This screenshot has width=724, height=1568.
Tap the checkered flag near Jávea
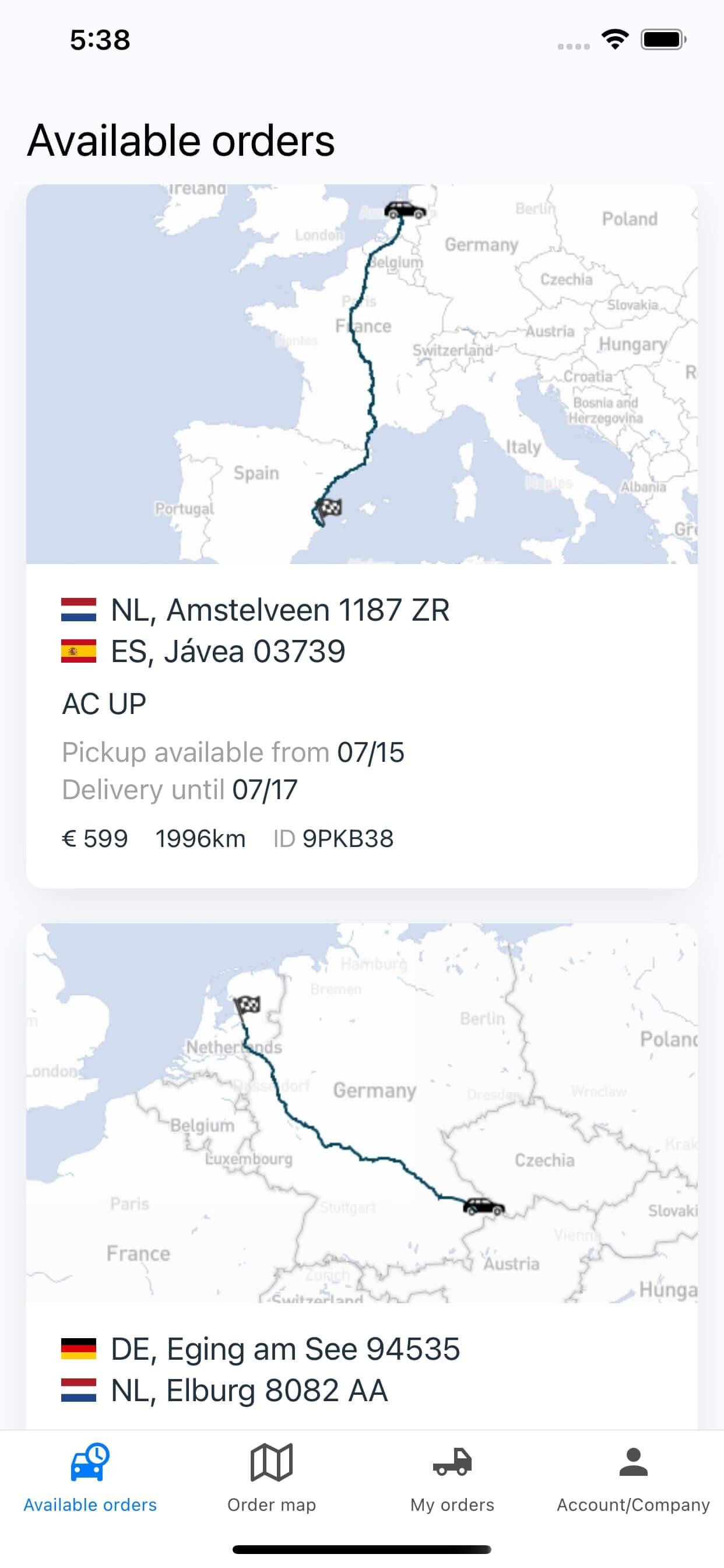click(x=329, y=508)
